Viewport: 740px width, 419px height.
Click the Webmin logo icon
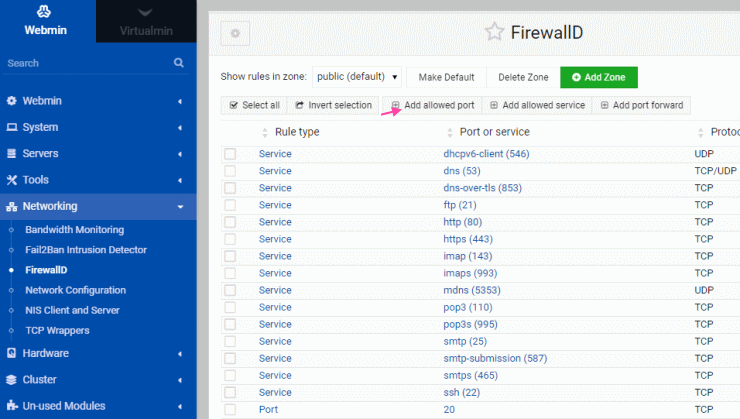coord(44,11)
